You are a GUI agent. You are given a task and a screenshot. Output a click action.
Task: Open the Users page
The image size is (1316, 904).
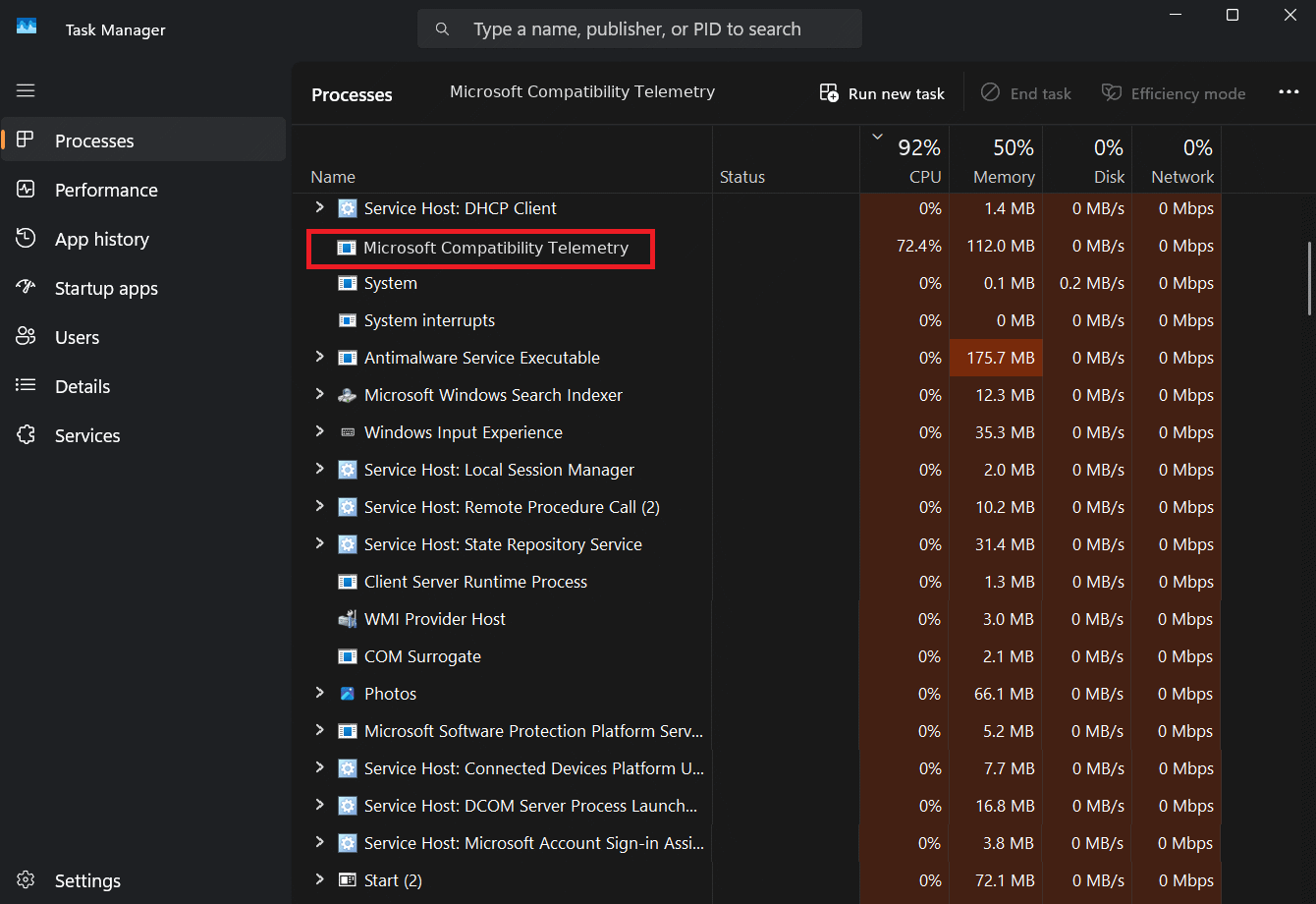77,337
